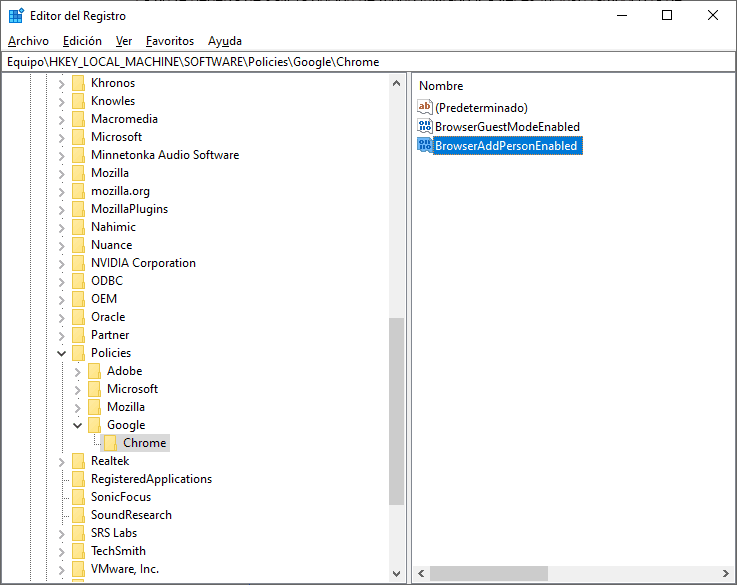The width and height of the screenshot is (737, 585).
Task: Click the Google folder icon
Action: (94, 425)
